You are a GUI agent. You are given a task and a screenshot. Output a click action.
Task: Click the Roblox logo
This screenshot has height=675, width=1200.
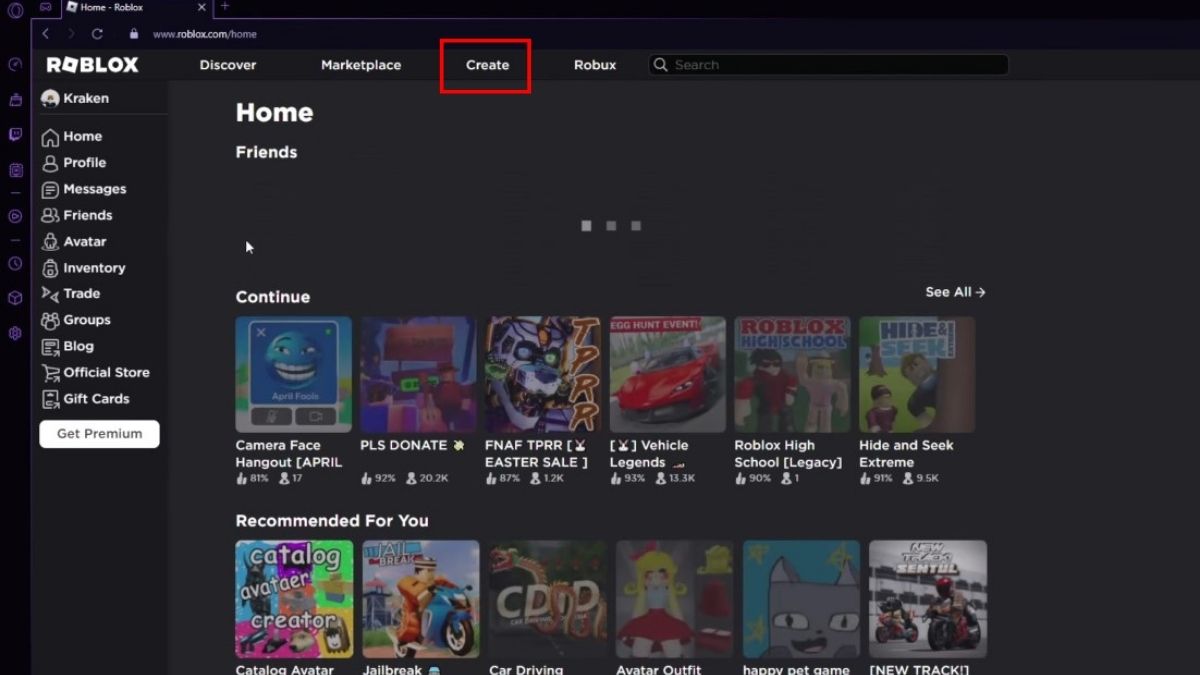point(92,65)
